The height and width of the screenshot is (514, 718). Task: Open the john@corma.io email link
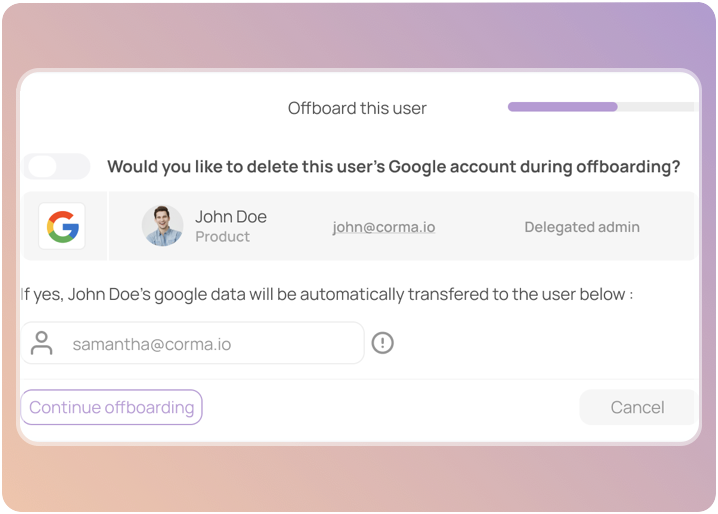(x=384, y=227)
